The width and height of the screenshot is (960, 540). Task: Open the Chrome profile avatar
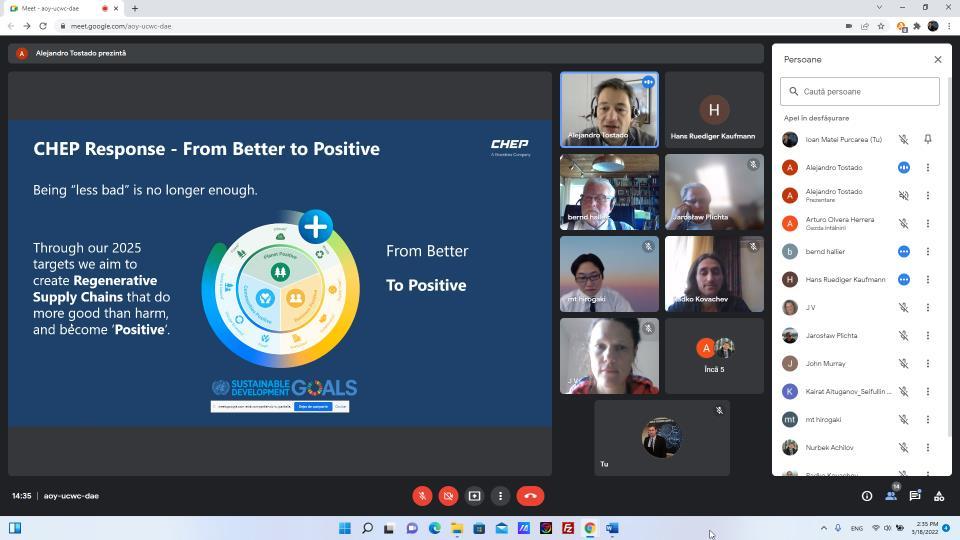pos(933,26)
